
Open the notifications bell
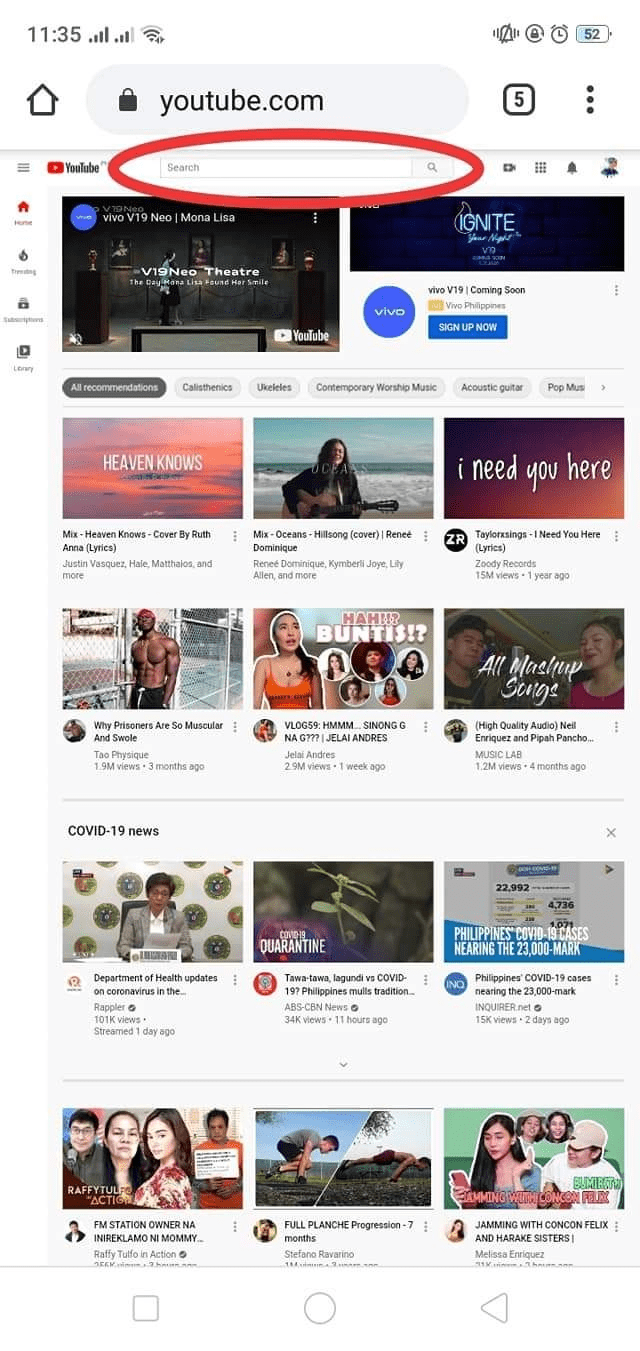[572, 168]
